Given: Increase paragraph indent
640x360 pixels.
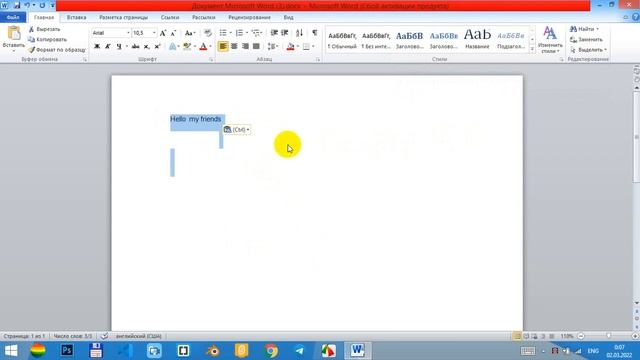Looking at the screenshot, I should [x=284, y=33].
